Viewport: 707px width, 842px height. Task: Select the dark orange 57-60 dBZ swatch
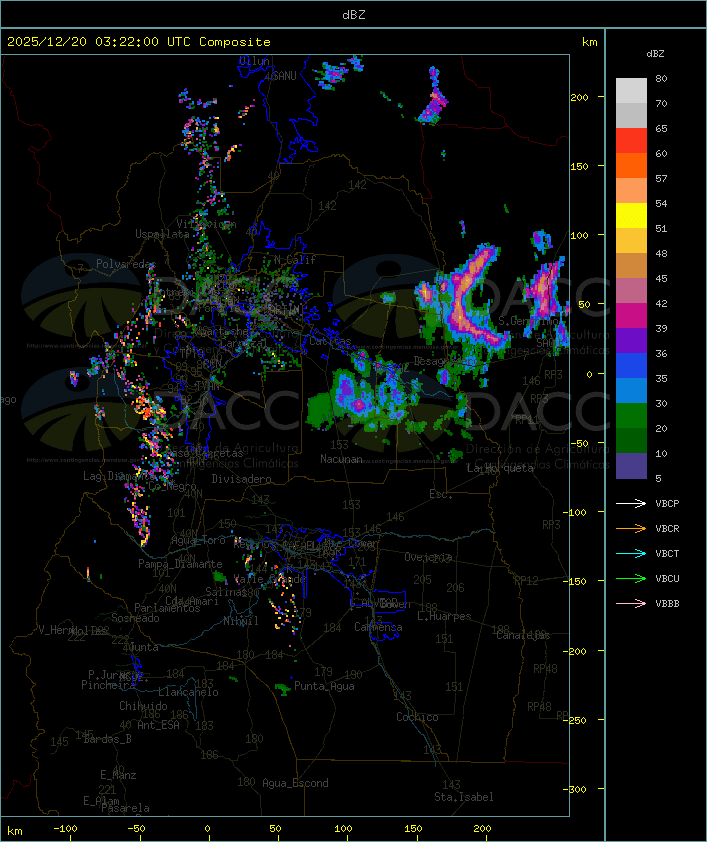(x=631, y=165)
